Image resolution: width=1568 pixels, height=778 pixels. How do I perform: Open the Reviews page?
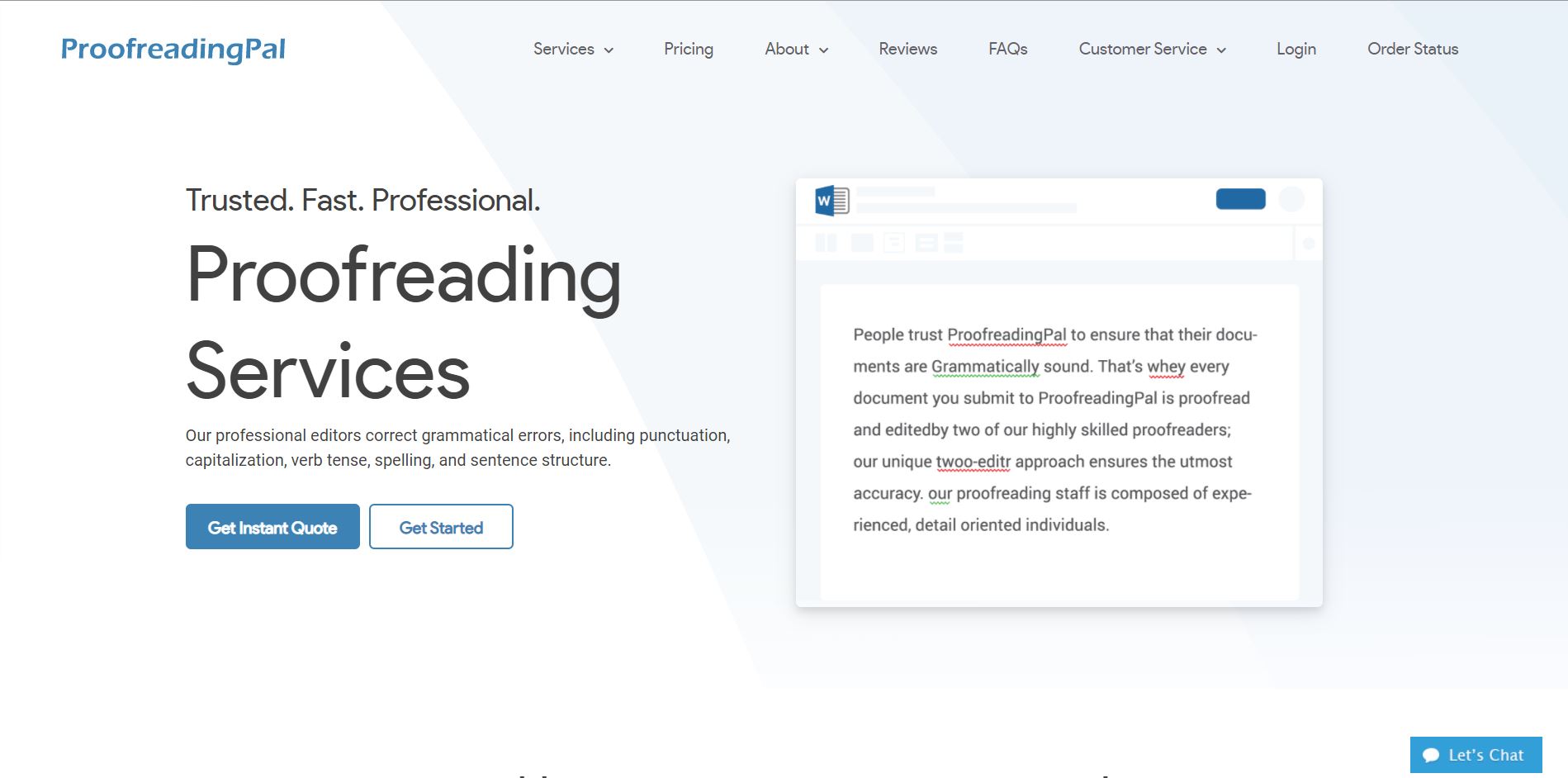point(908,49)
